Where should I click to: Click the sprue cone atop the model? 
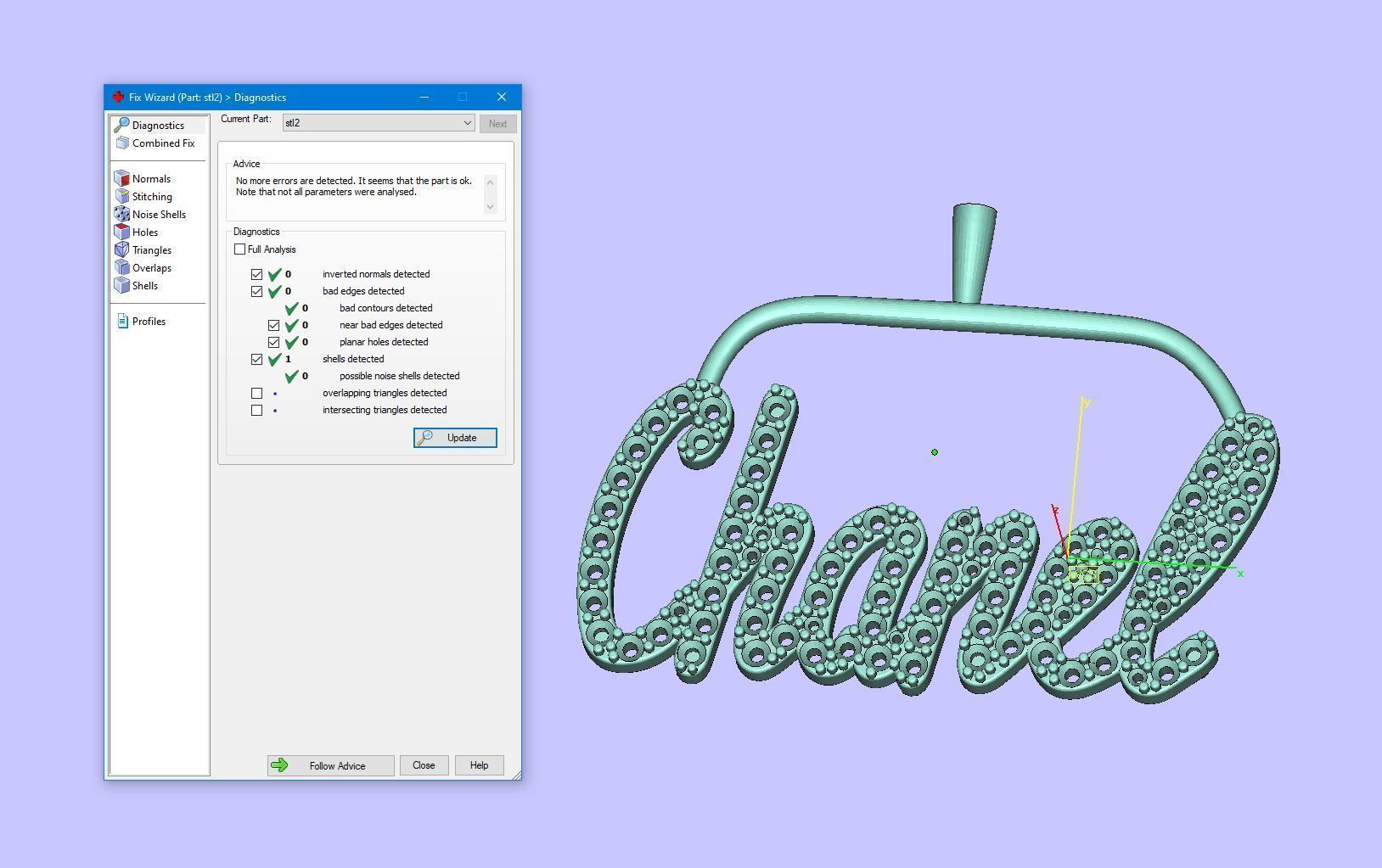coord(973,252)
